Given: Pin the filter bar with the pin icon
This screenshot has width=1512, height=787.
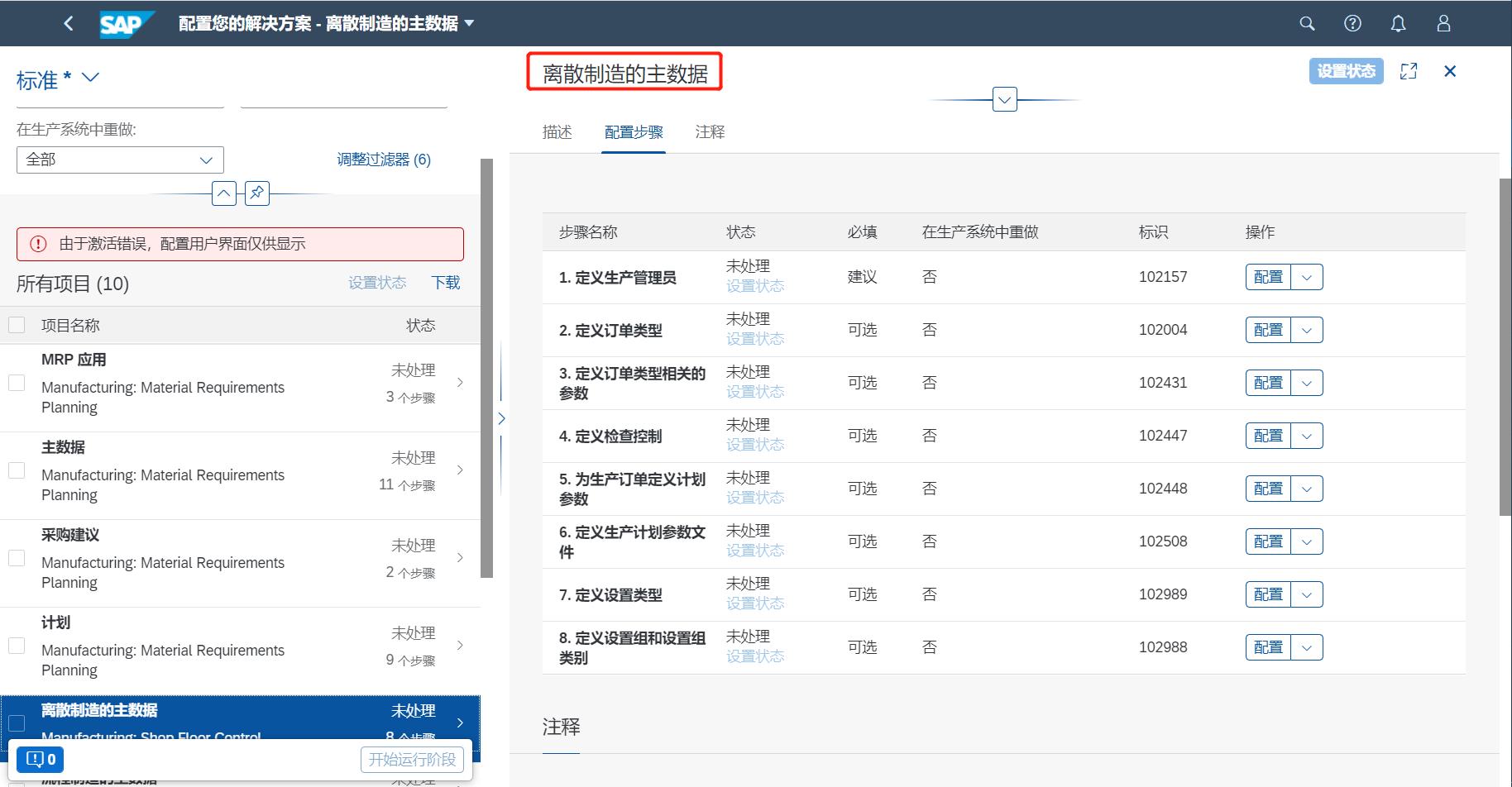Looking at the screenshot, I should pos(256,193).
